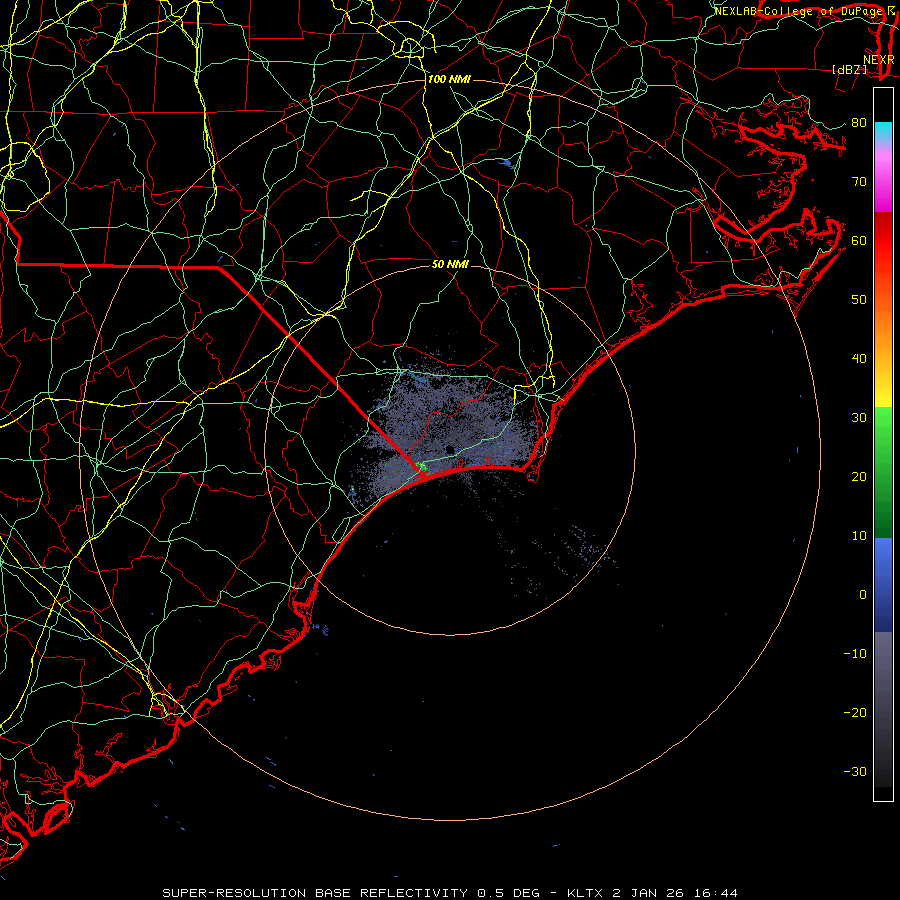Click the 60 value on color scale
This screenshot has width=900, height=900.
pos(859,241)
